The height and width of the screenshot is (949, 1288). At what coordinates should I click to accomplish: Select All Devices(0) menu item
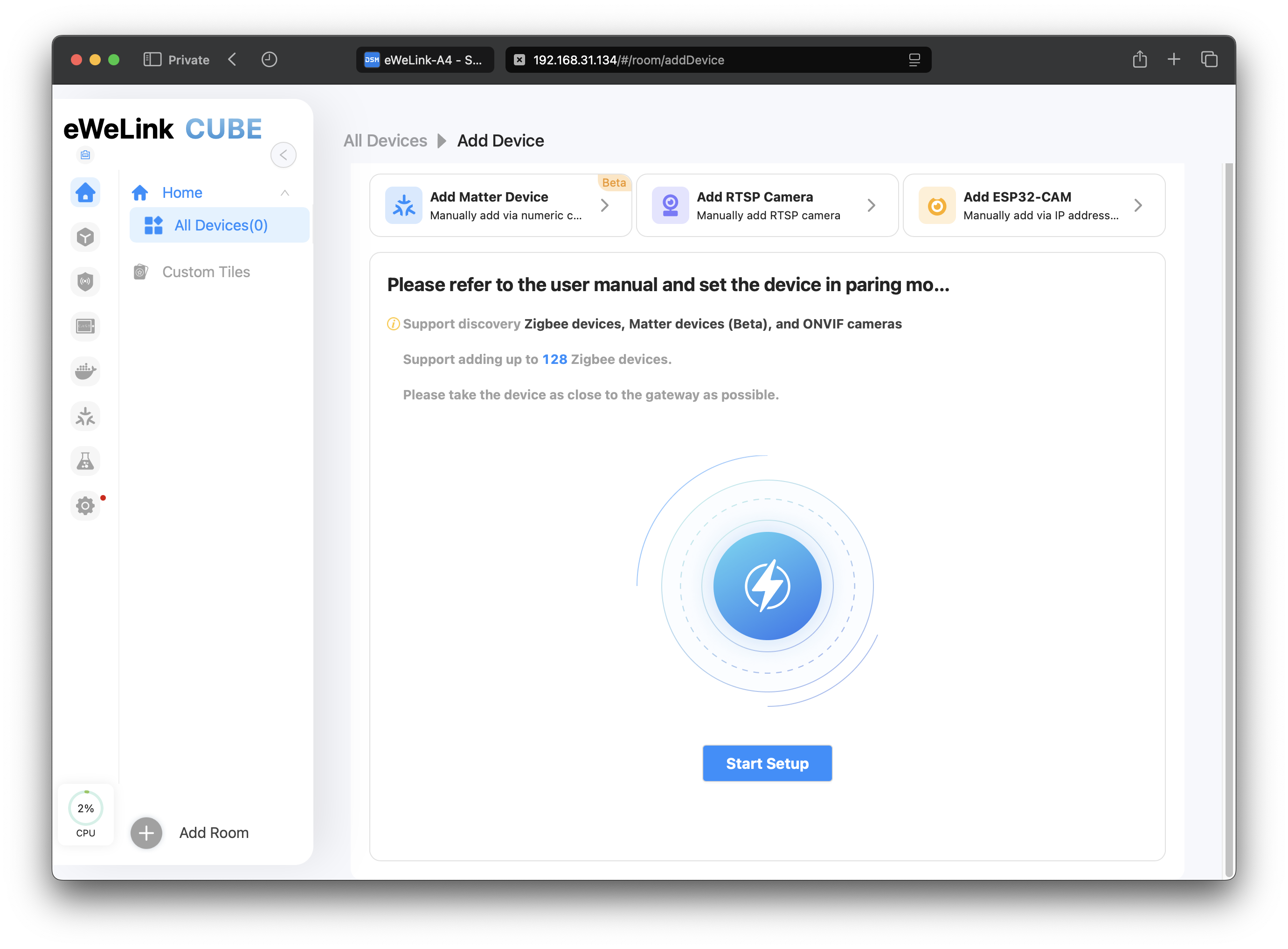[220, 225]
